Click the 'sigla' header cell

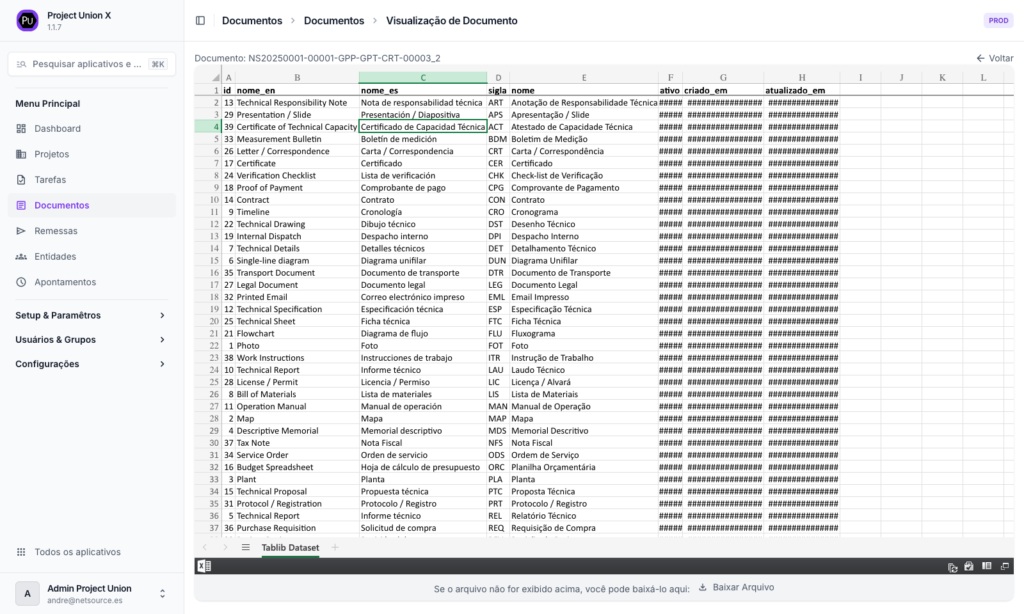click(x=498, y=91)
